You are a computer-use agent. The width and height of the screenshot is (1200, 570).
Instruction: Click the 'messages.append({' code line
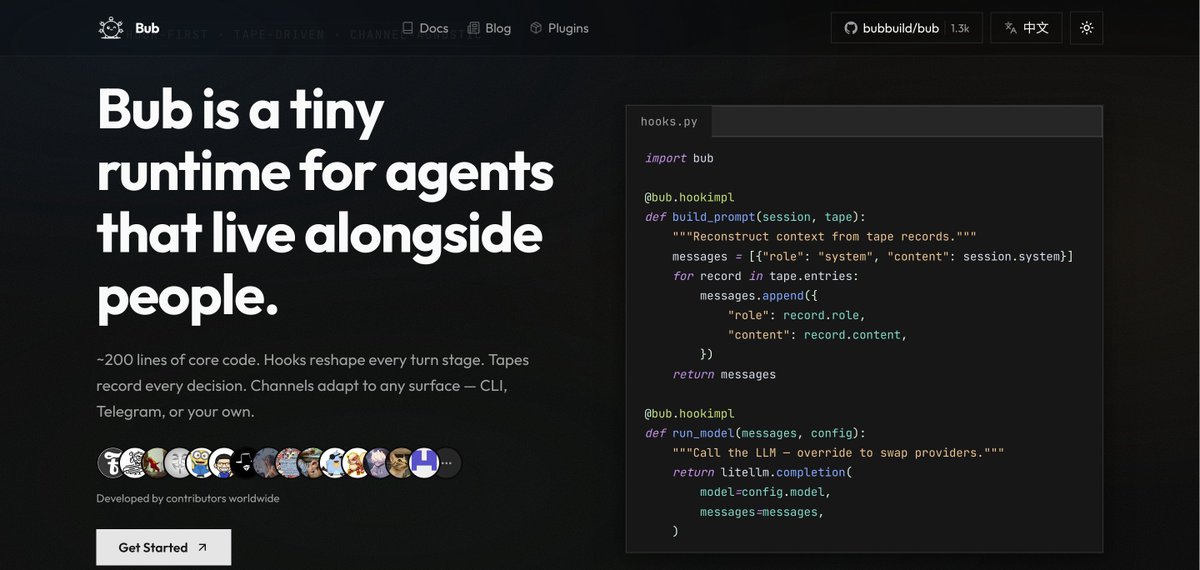click(758, 295)
